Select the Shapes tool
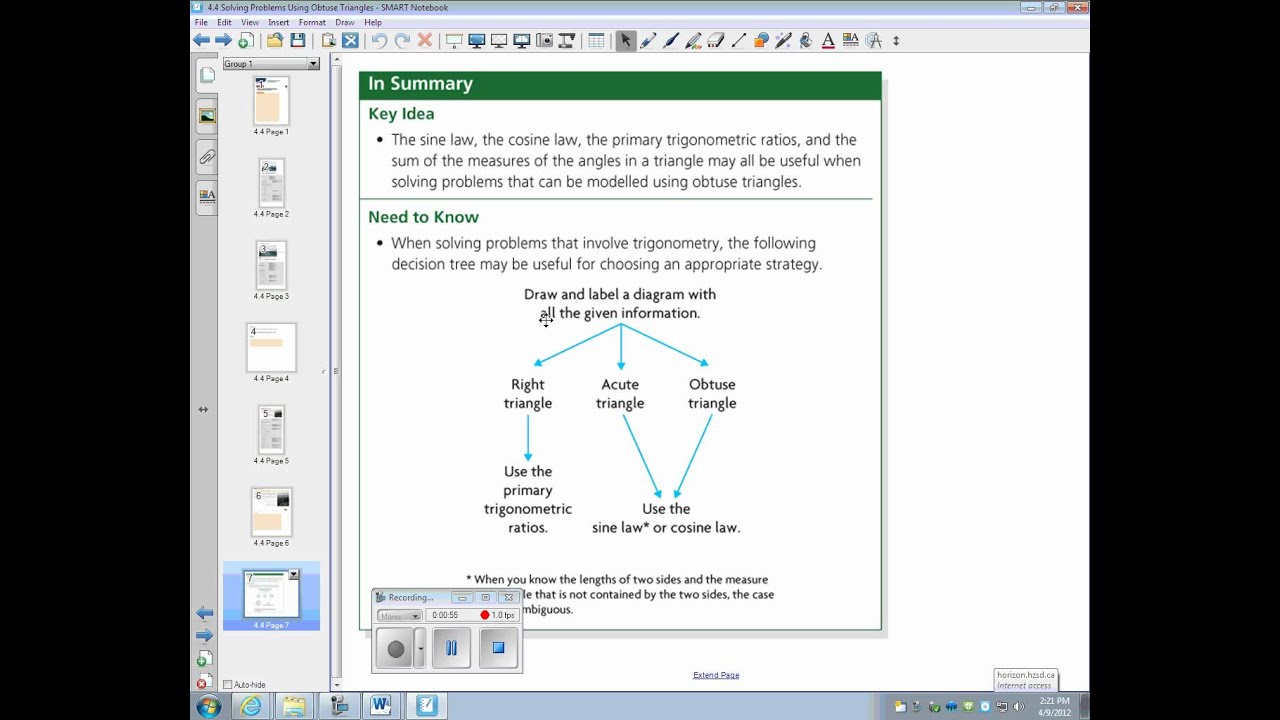 click(761, 40)
